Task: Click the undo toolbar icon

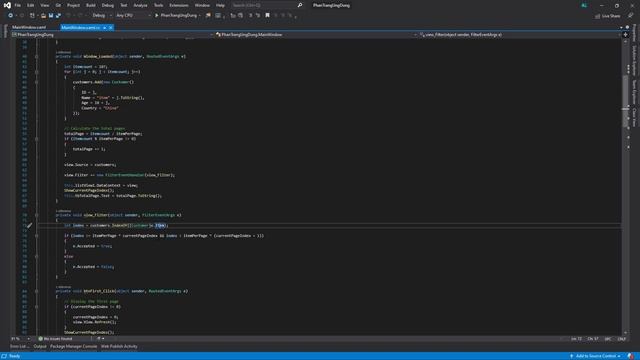Action: point(68,16)
